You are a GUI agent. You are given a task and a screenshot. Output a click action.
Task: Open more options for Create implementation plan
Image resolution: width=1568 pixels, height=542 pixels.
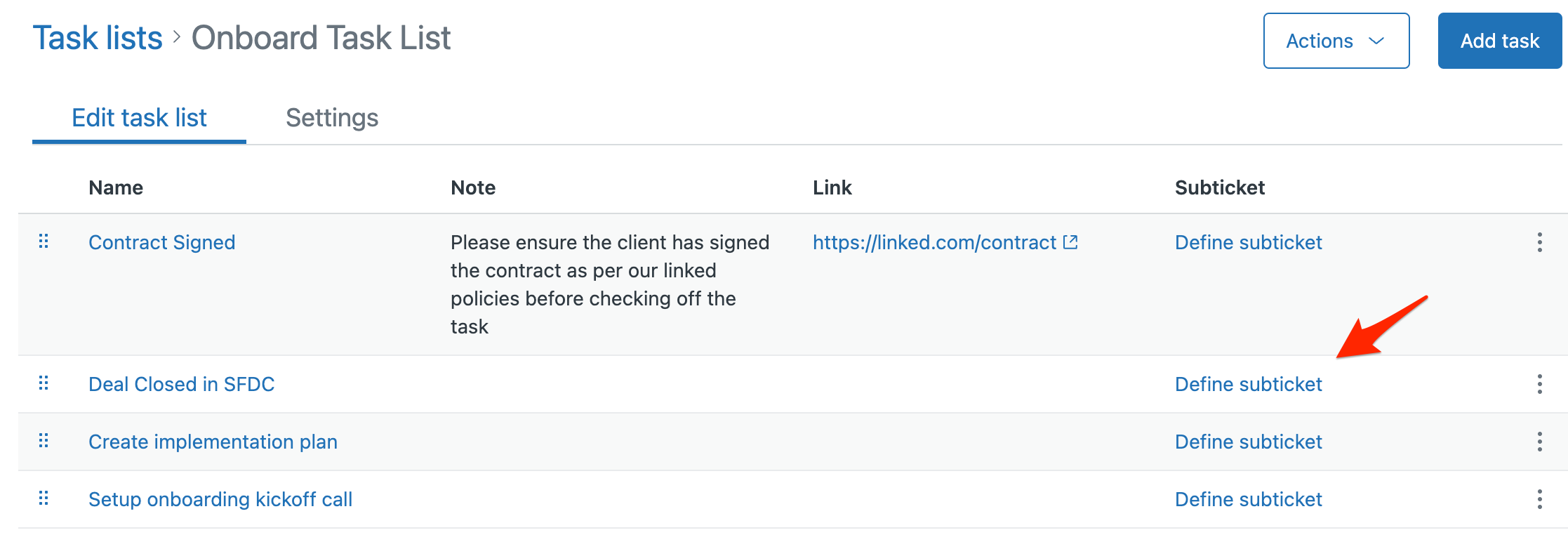[1539, 442]
